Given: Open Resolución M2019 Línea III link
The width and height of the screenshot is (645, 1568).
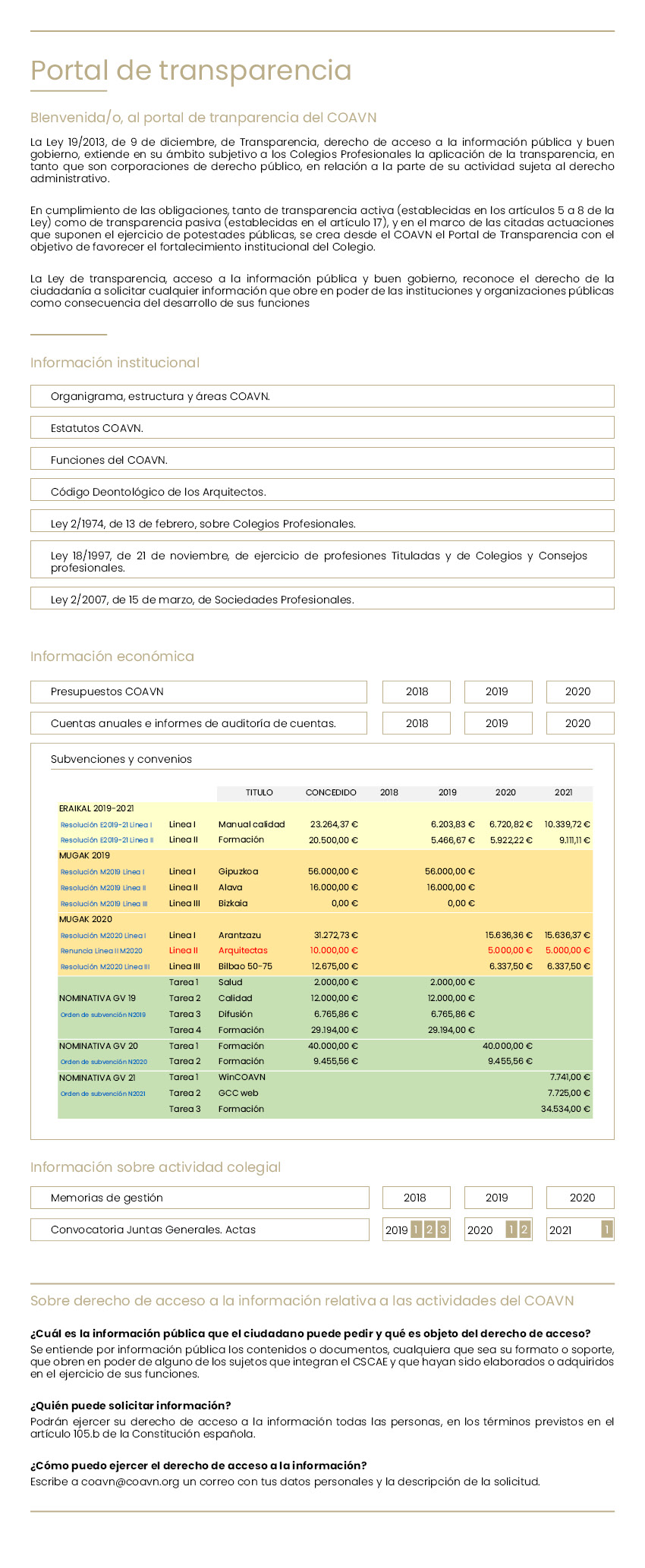Looking at the screenshot, I should (104, 904).
